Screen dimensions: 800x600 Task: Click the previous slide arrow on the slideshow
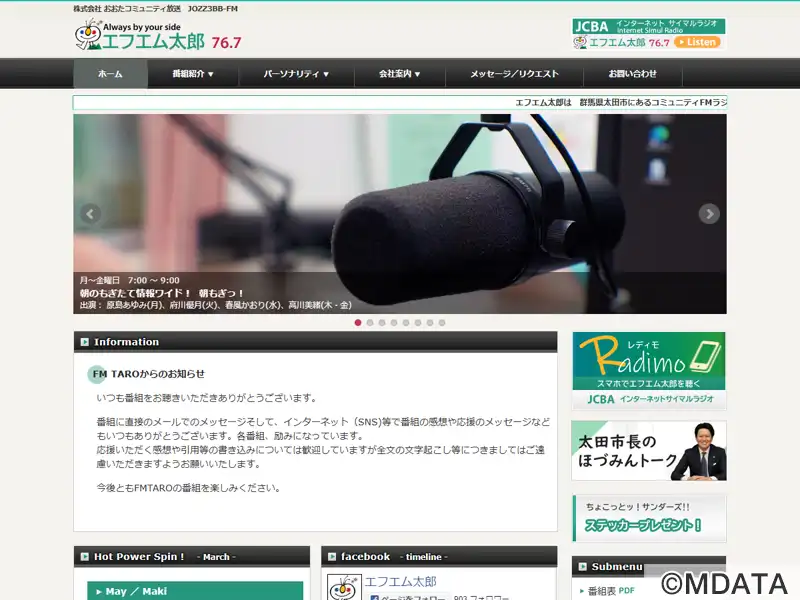90,214
